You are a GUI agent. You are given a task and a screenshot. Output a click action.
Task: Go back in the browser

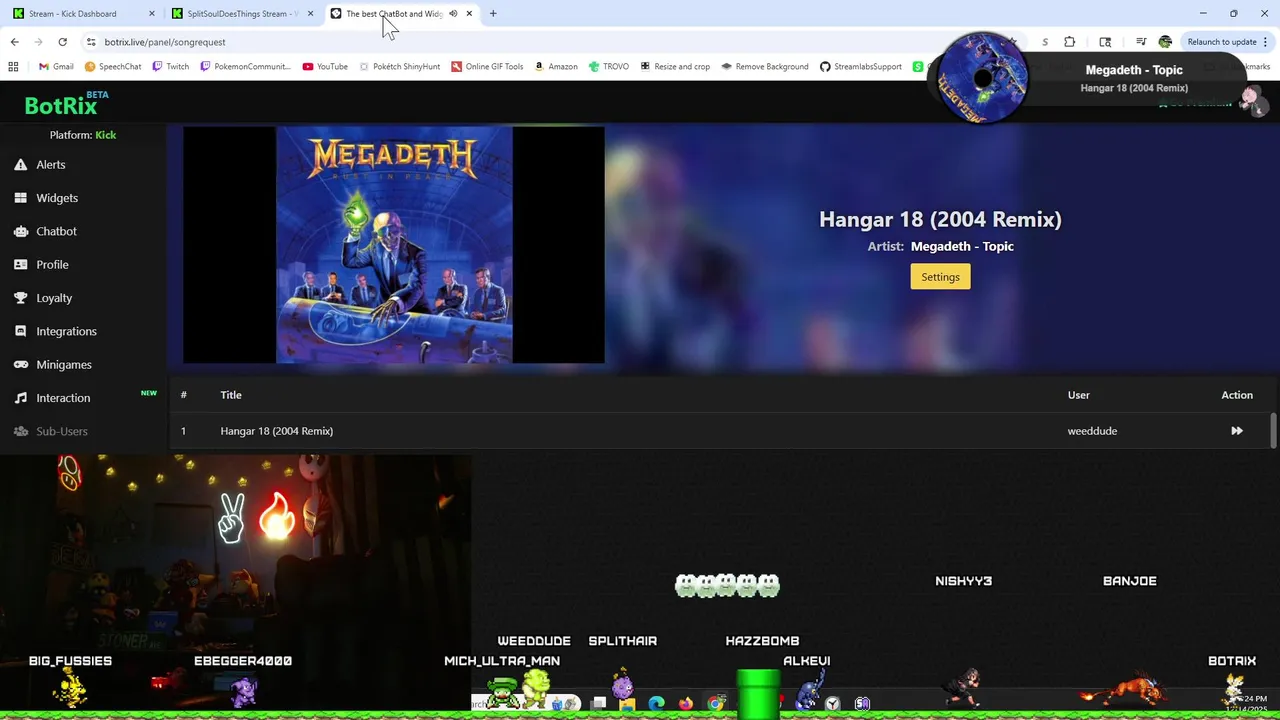click(14, 42)
